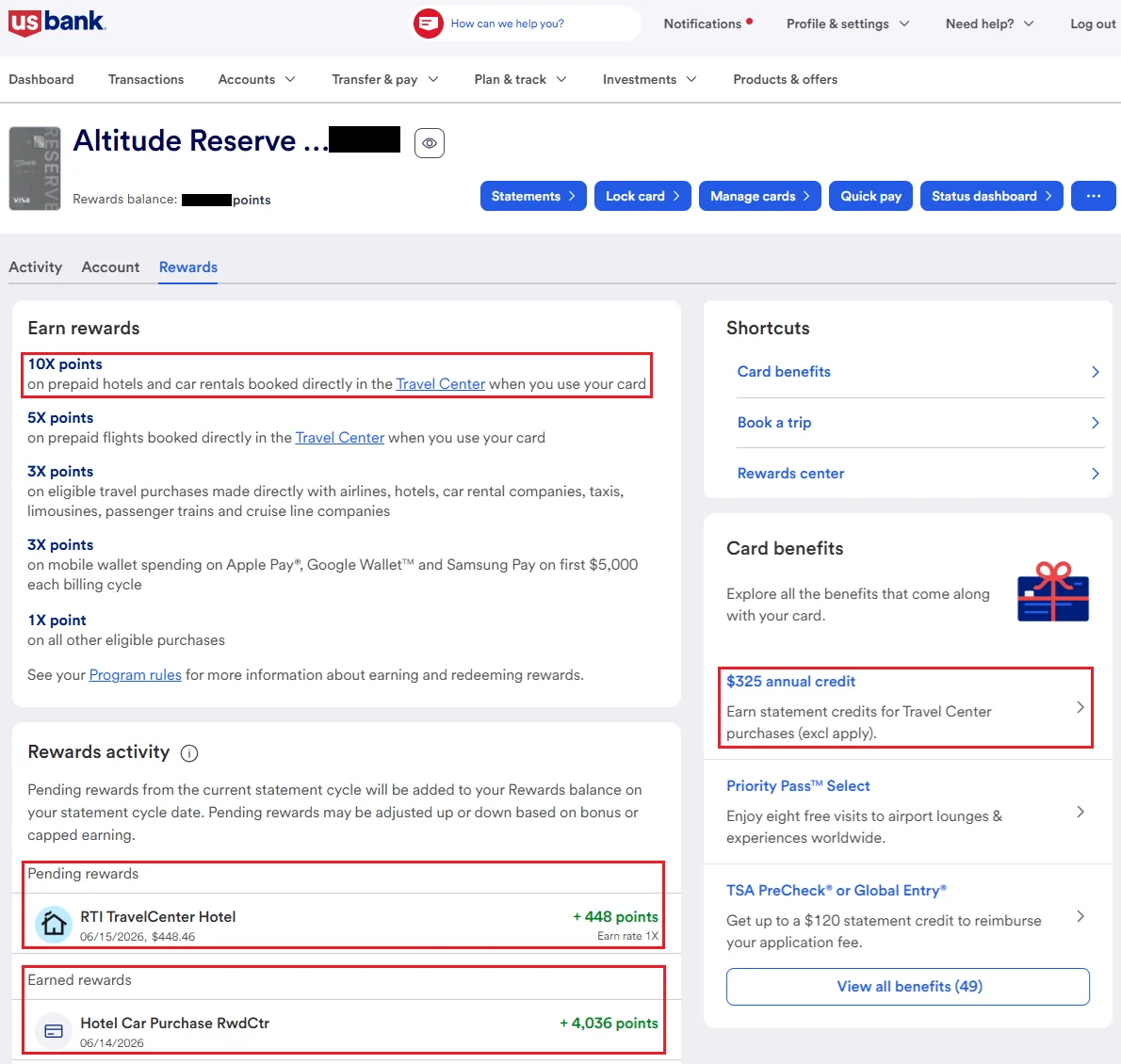1121x1064 pixels.
Task: Click the $325 annual credit heading
Action: [x=790, y=681]
